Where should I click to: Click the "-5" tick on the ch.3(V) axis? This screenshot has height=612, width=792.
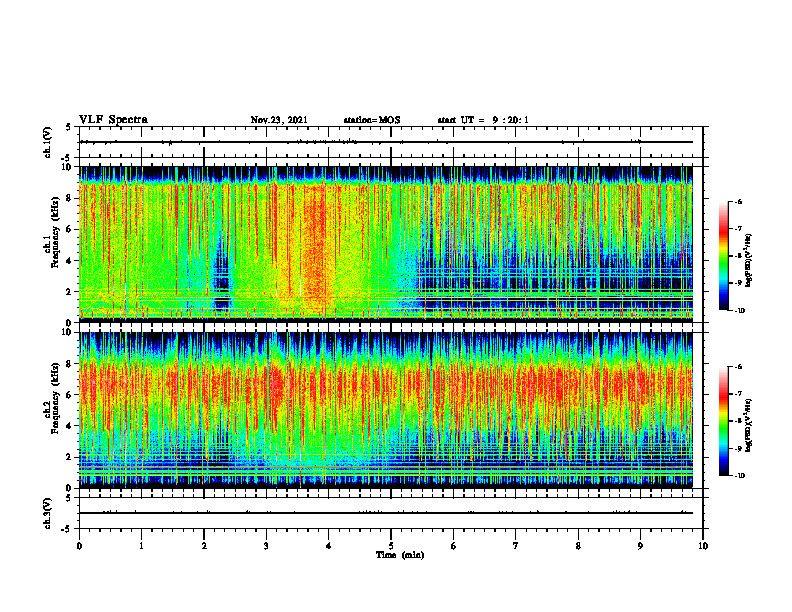pos(66,529)
